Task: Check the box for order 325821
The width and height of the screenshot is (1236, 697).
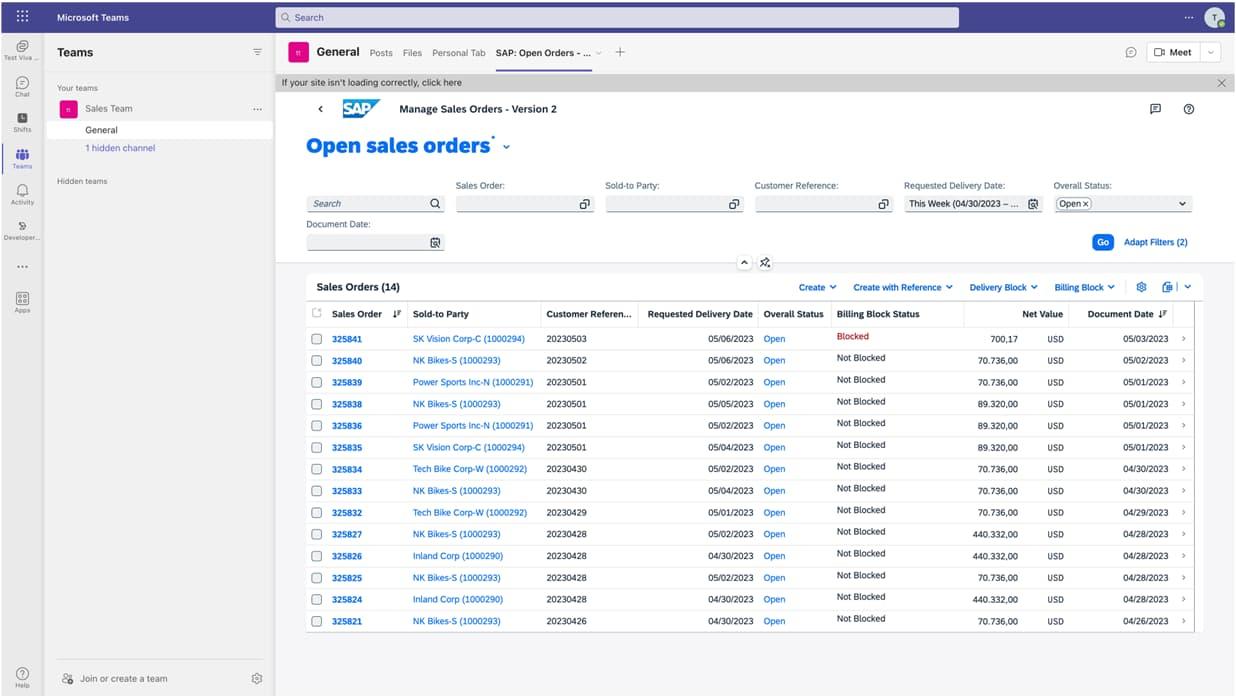Action: coord(317,621)
